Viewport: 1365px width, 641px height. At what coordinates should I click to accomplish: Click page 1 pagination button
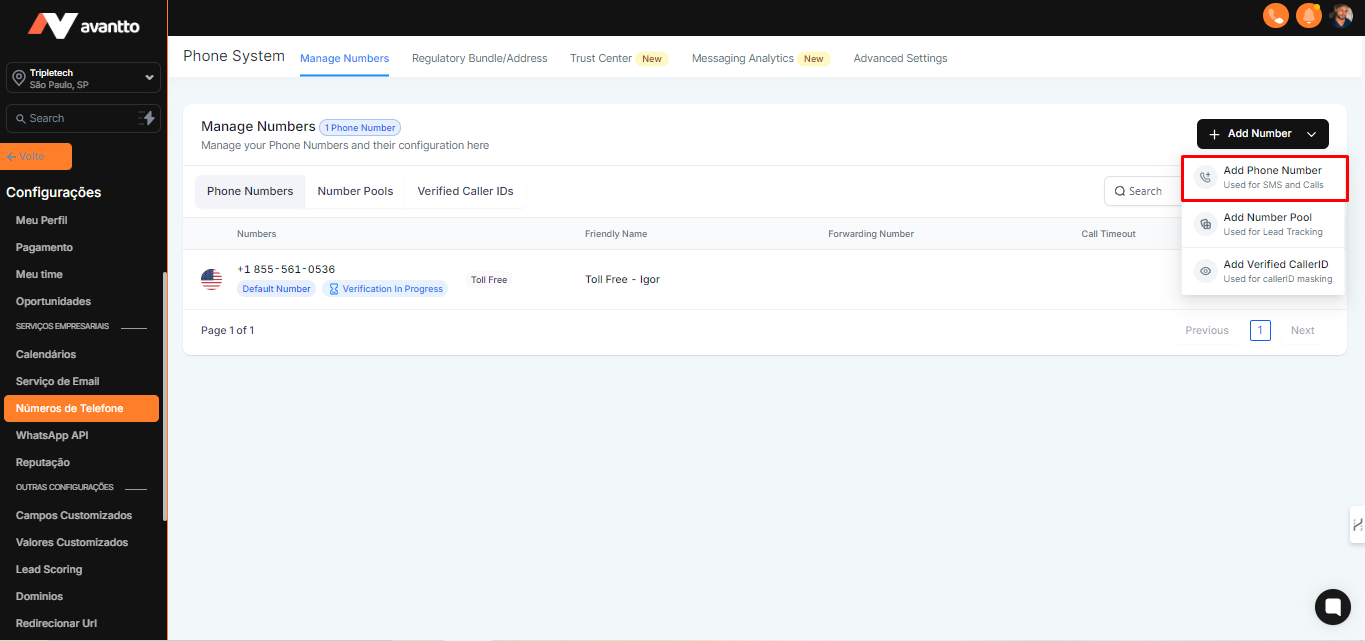pos(1260,330)
